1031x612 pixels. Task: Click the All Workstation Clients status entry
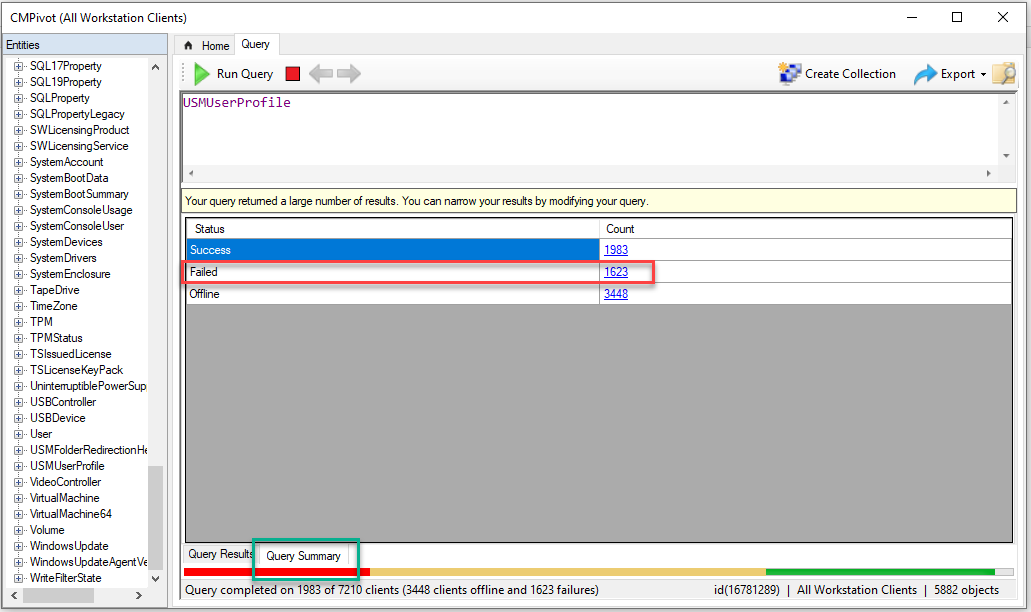click(857, 590)
